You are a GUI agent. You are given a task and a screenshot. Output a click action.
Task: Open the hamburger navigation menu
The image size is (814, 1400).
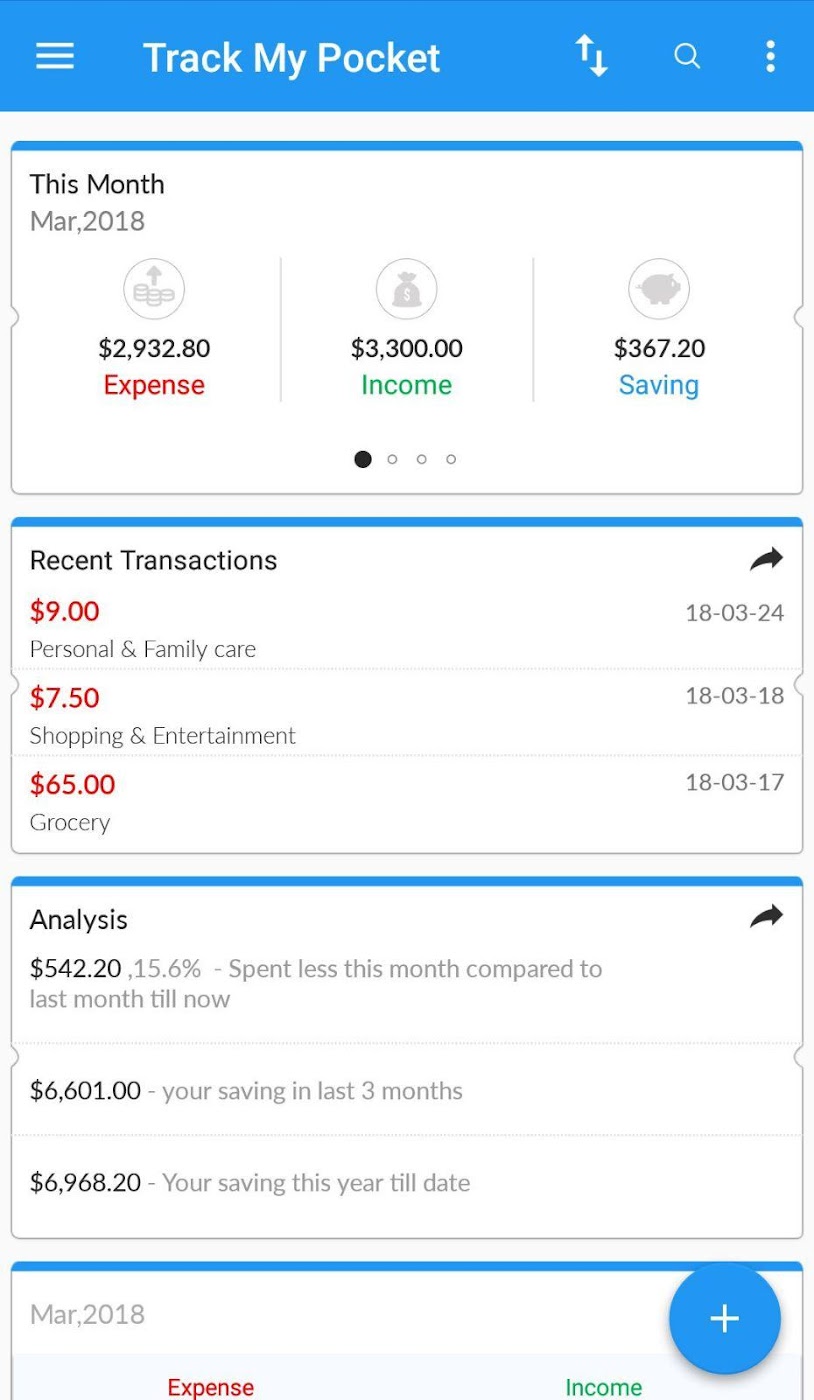[x=55, y=56]
